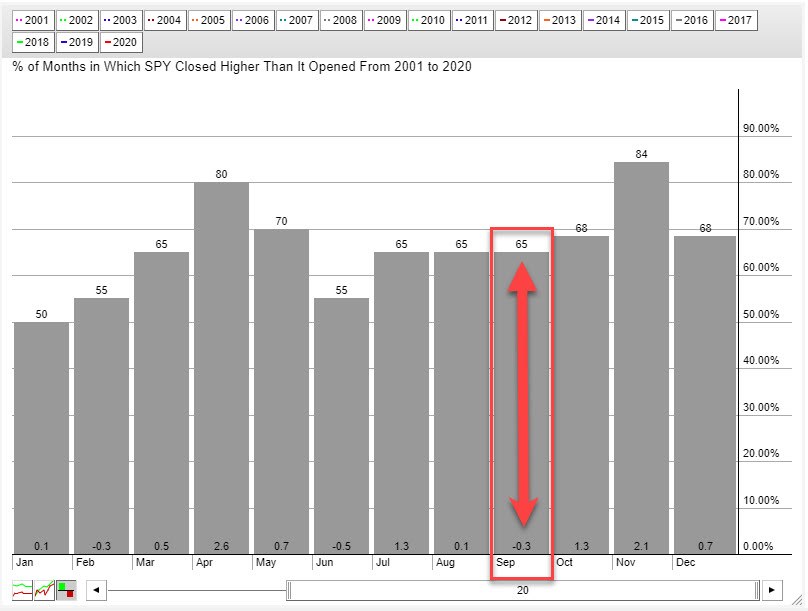Toggle the 2002 year series button
Image resolution: width=808 pixels, height=611 pixels.
[x=77, y=20]
